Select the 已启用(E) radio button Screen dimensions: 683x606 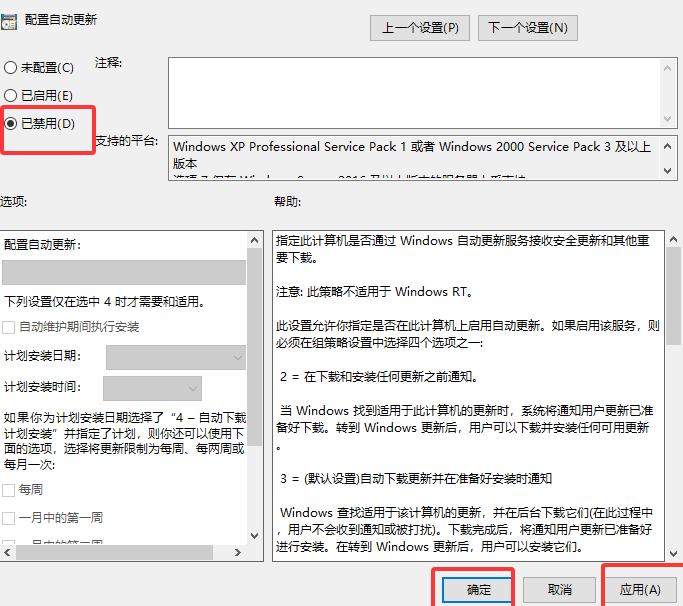tap(10, 95)
